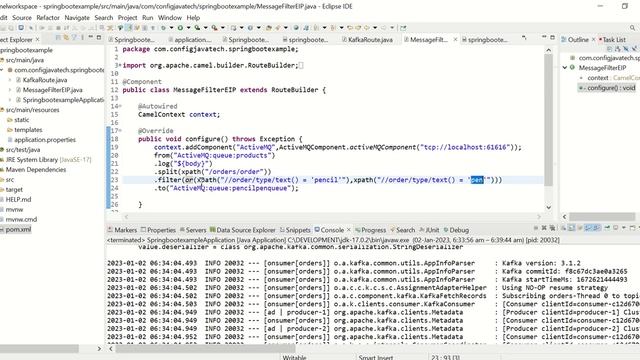Image resolution: width=640 pixels, height=360 pixels.
Task: Click Remove Launch X icon in Console
Action: point(544,228)
